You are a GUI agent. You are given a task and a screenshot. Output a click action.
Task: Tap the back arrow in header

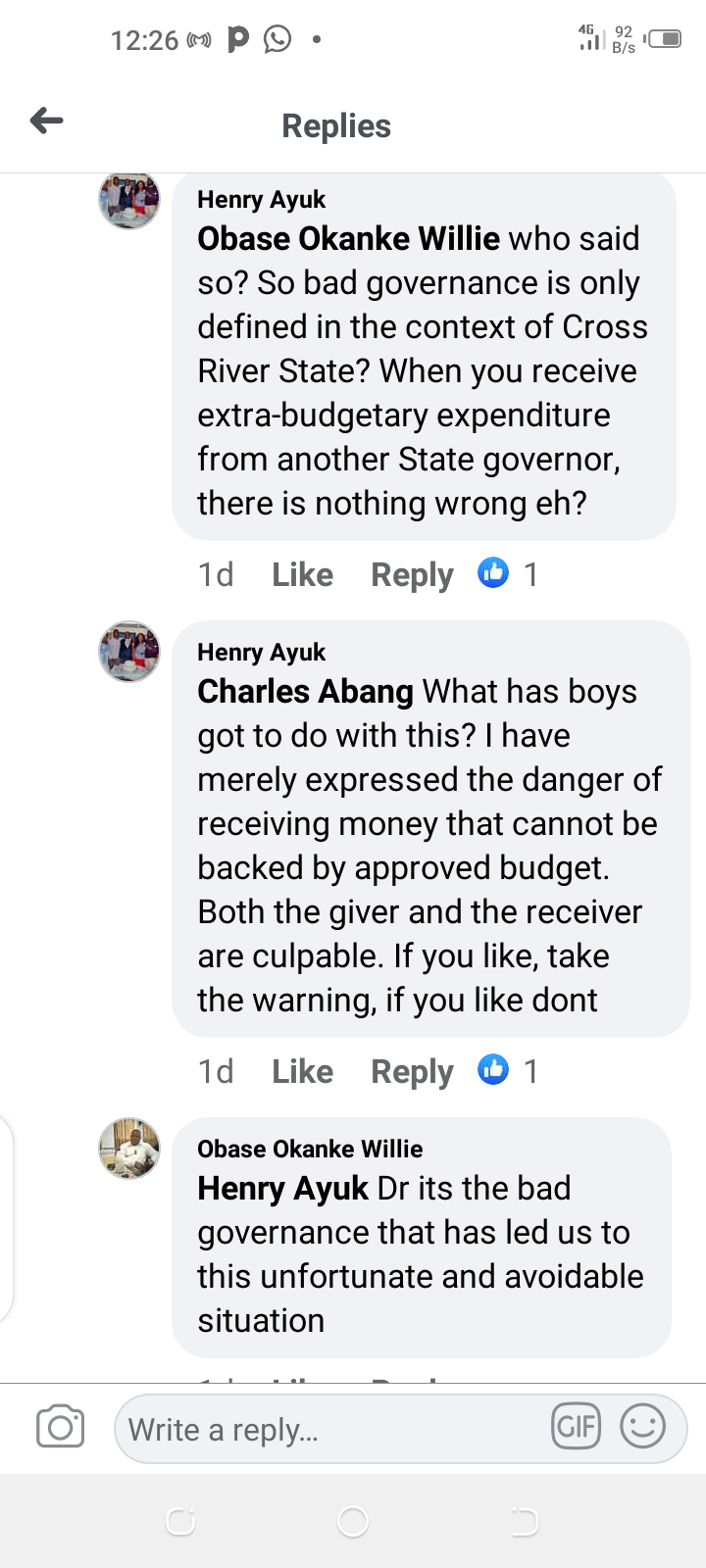pos(47,122)
